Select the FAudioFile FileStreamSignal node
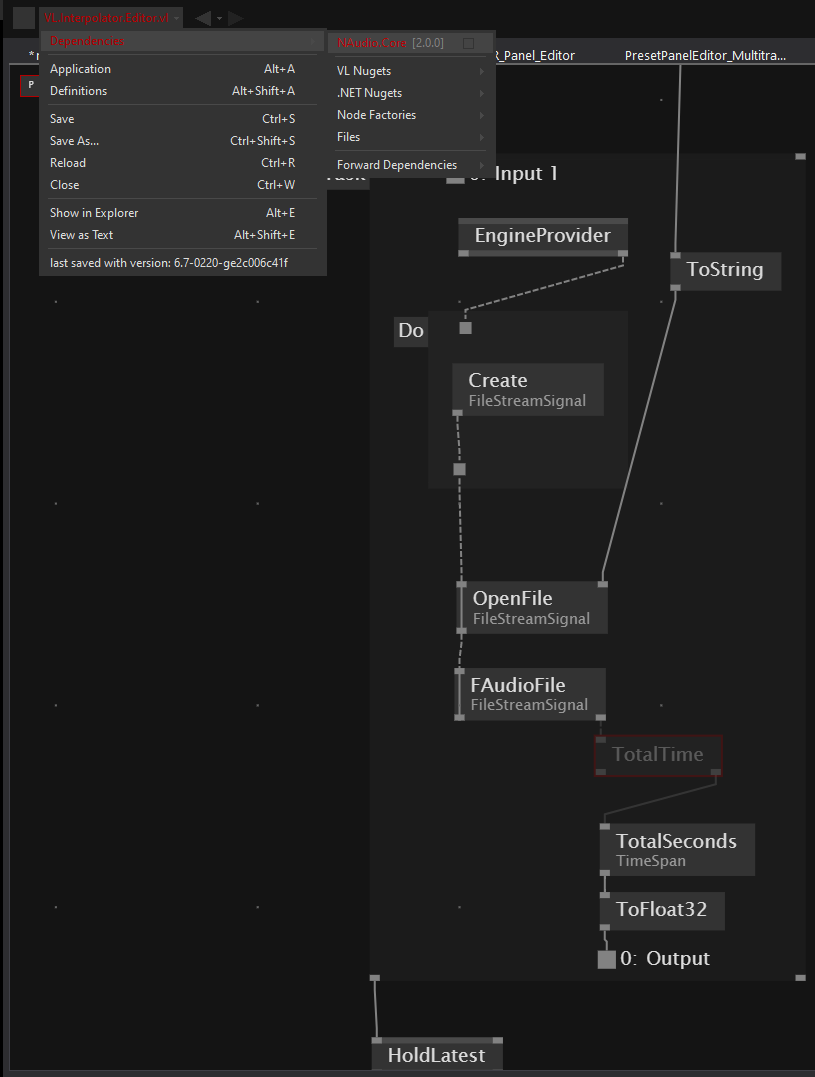Viewport: 815px width, 1077px height. pyautogui.click(x=529, y=694)
